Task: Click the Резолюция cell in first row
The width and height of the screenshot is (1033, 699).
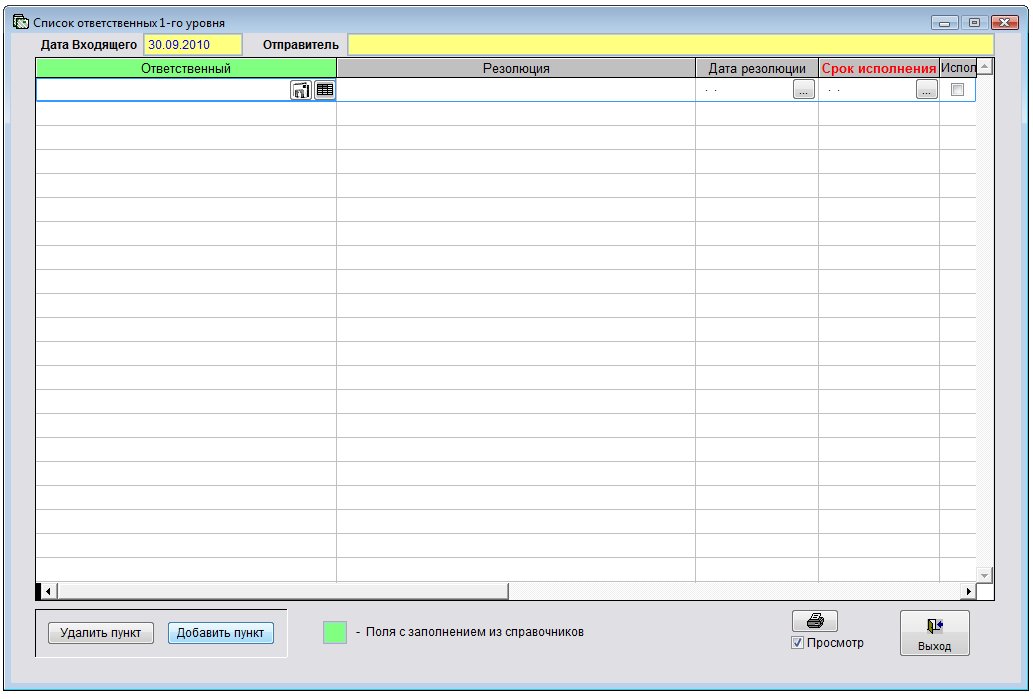Action: coord(516,90)
